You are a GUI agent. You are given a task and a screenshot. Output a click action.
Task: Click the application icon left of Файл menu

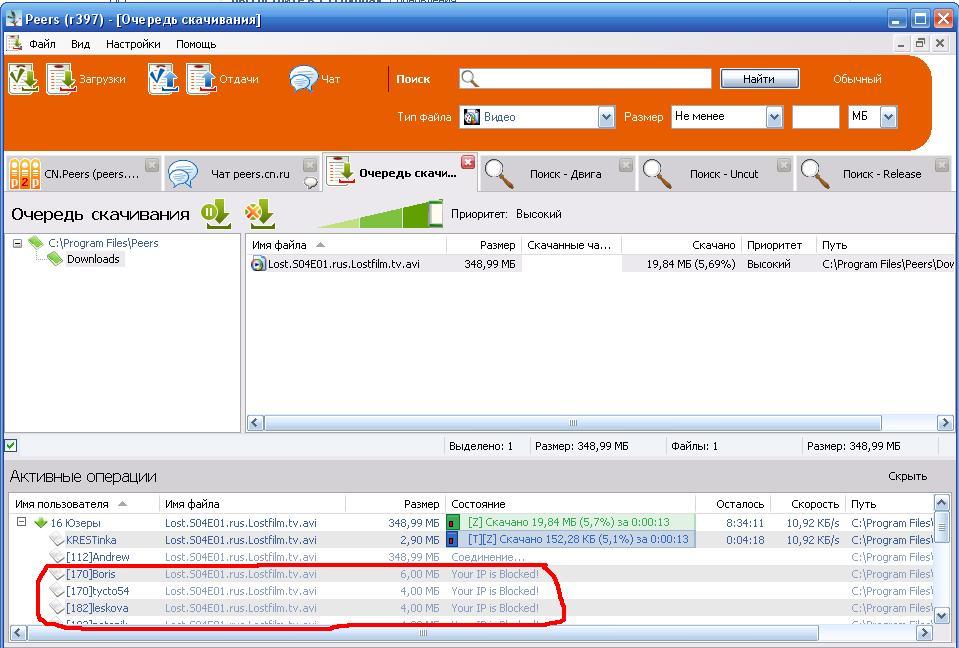tap(14, 44)
